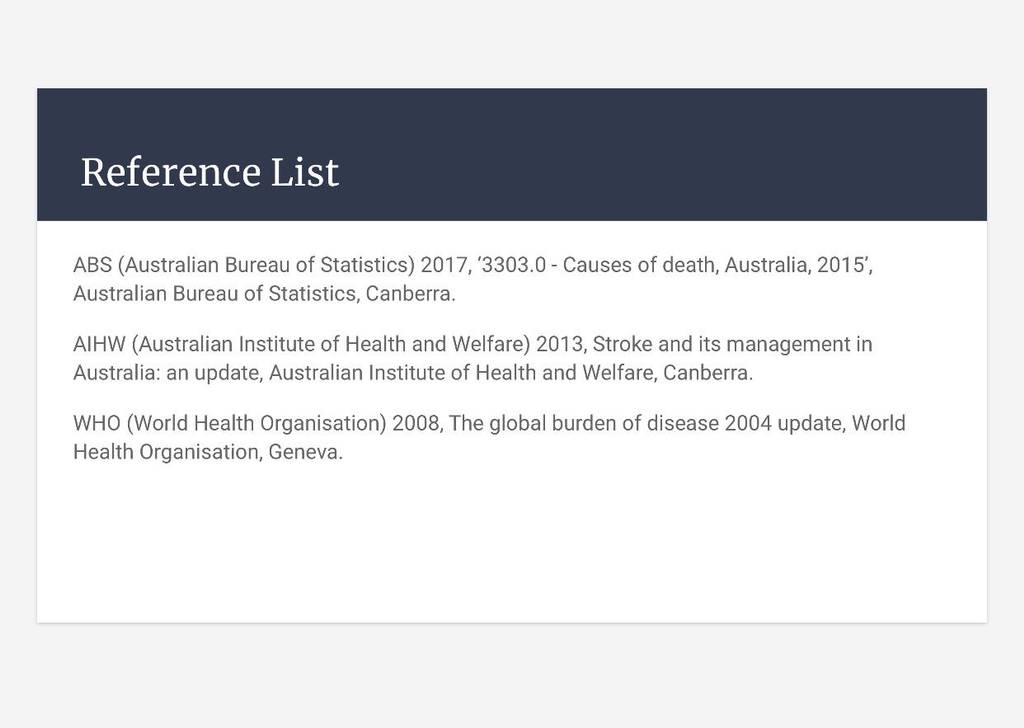
Task: Click the word 'Geneva' in the last reference
Action: point(304,452)
